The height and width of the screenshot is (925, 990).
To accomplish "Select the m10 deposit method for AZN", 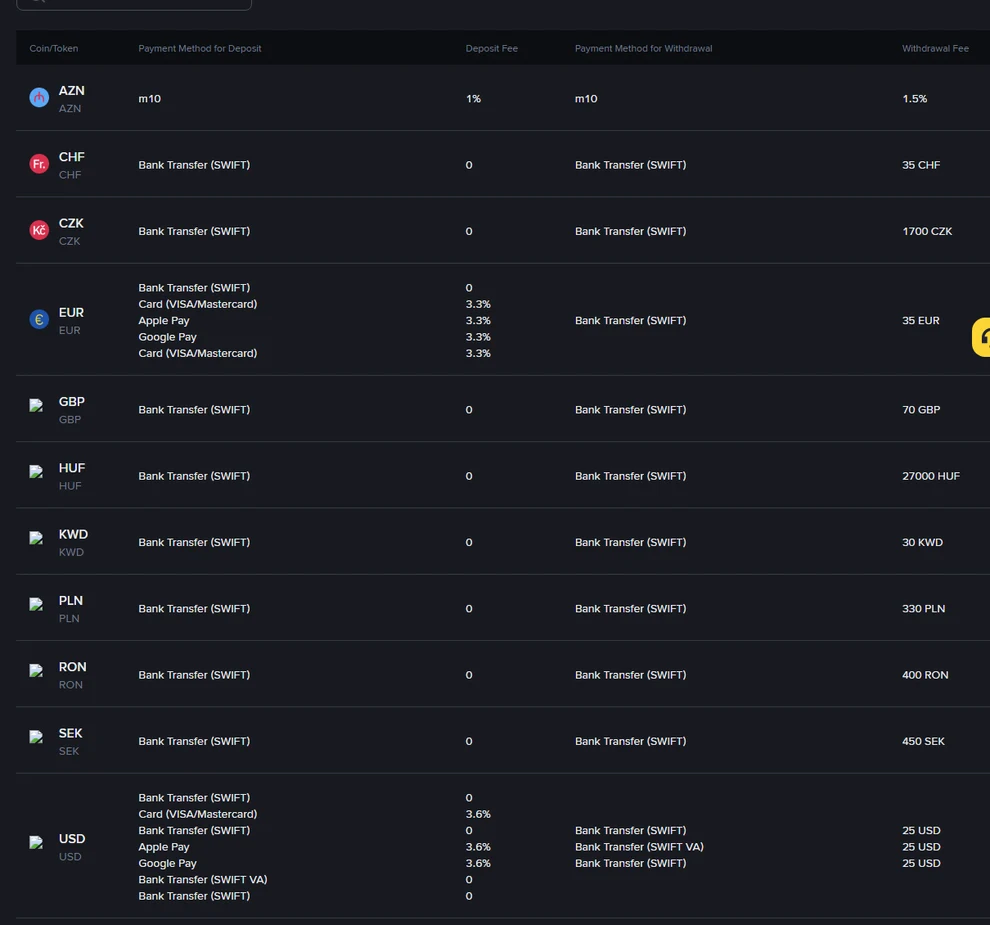I will click(150, 98).
